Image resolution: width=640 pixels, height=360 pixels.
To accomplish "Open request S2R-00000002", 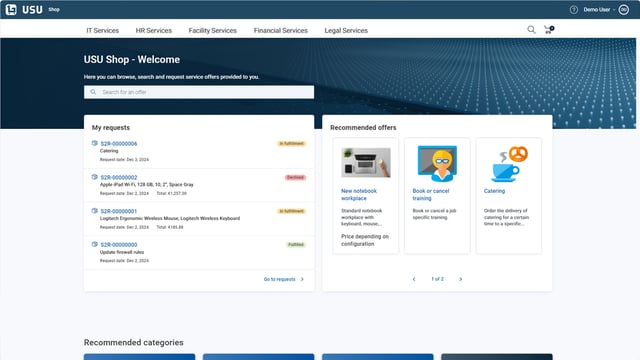I will coord(119,178).
